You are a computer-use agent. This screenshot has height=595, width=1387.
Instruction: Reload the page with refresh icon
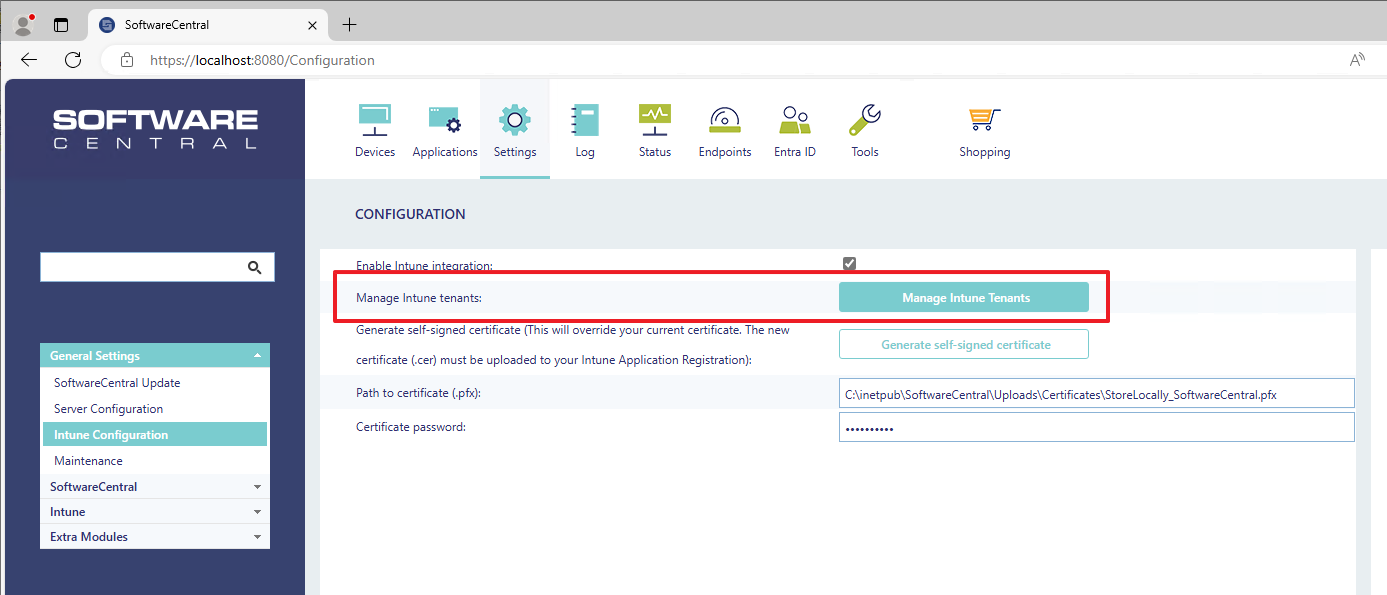[x=73, y=60]
